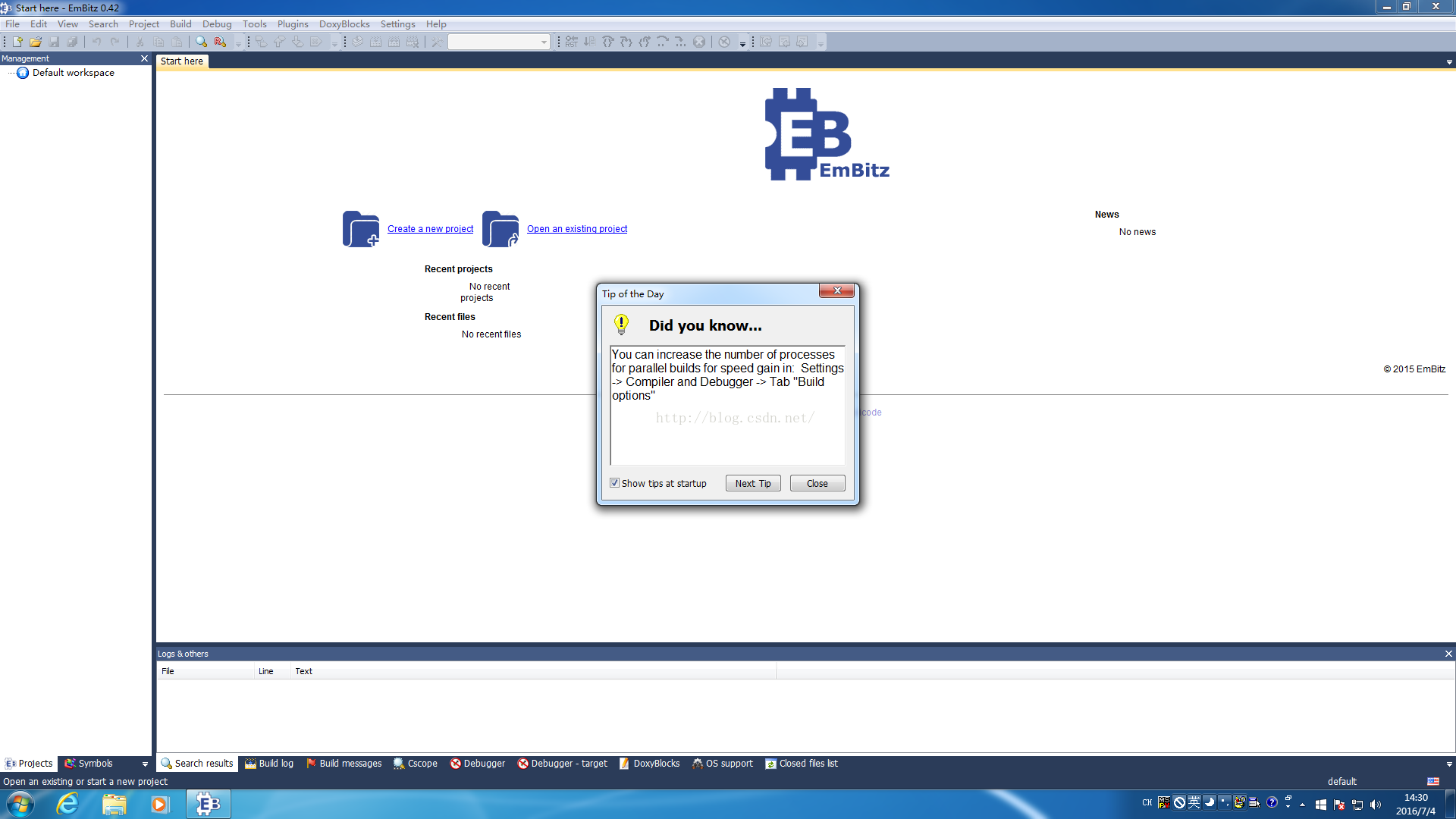
Task: Switch to the Debugger - target tab
Action: [x=563, y=764]
